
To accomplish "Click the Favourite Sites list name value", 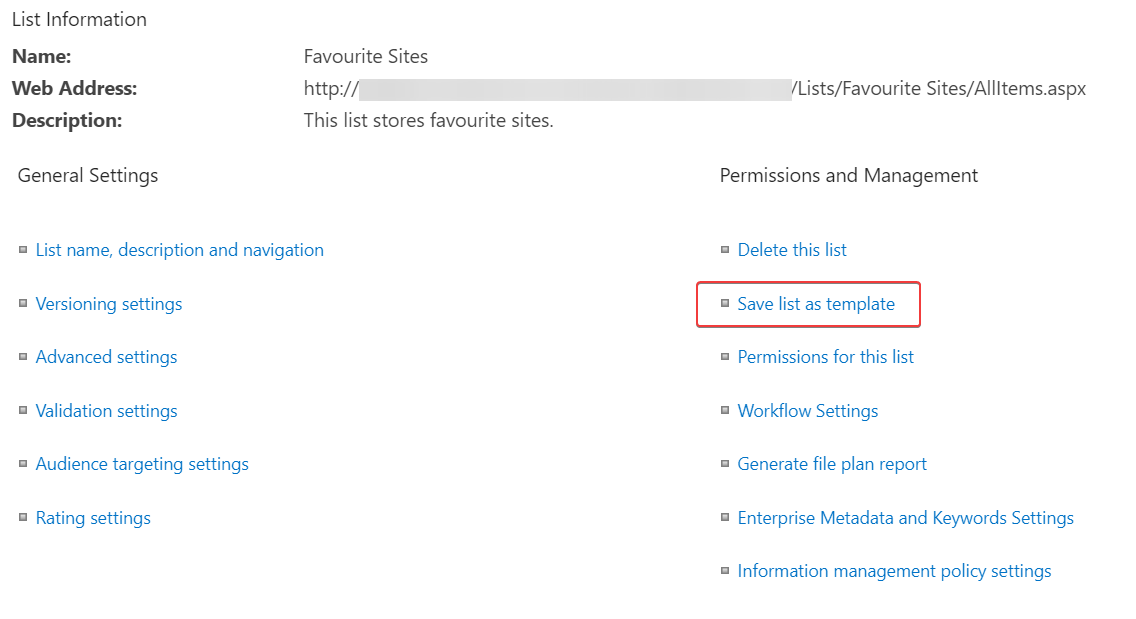I will [x=366, y=57].
